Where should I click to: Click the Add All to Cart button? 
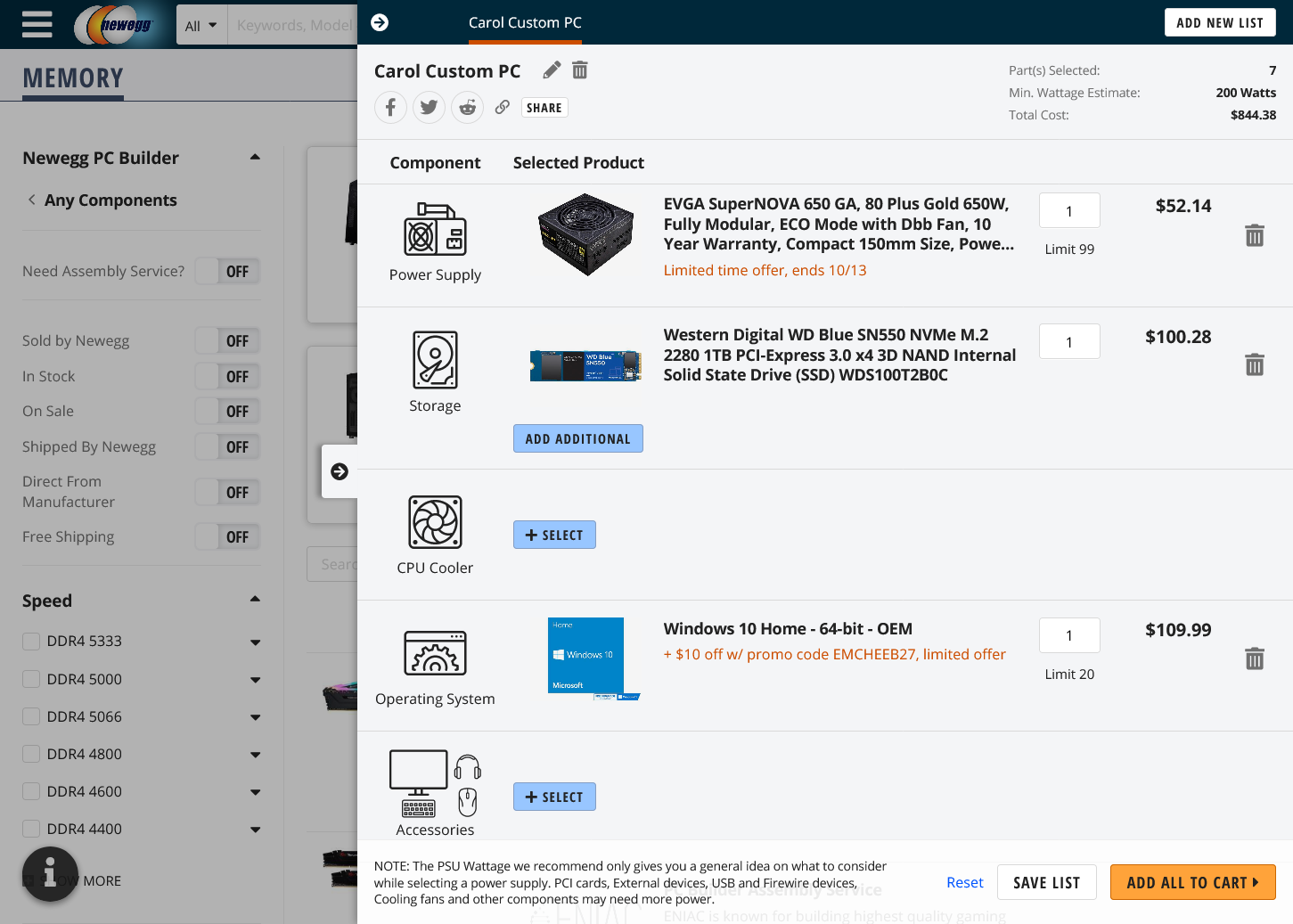tap(1192, 882)
